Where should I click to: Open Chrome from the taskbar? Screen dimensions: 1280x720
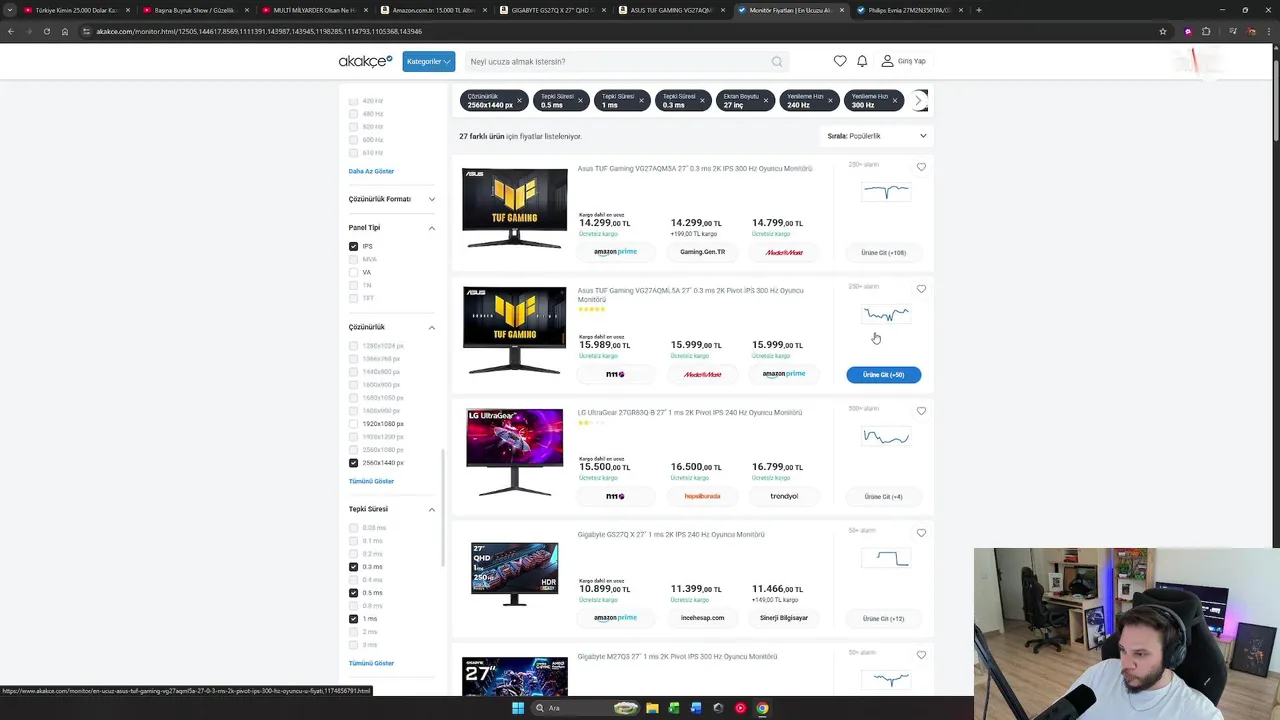coord(762,708)
